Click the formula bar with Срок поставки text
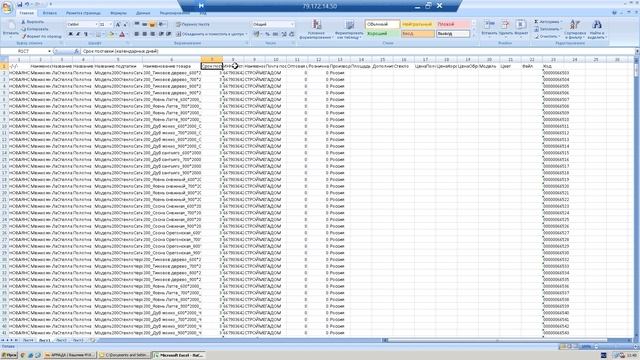Viewport: 640px width, 360px height. coord(357,51)
